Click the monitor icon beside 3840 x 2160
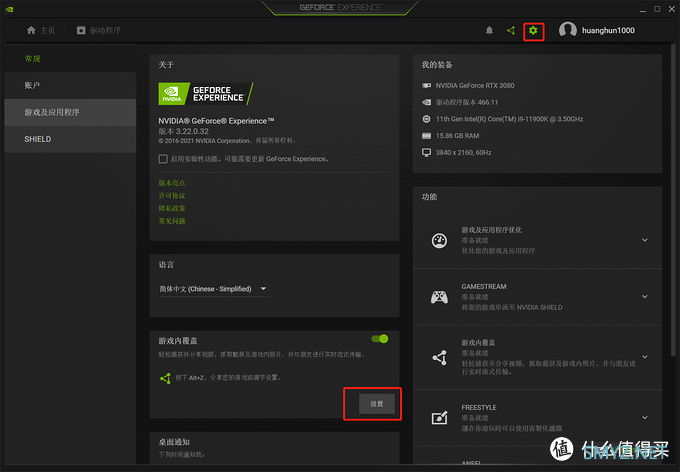The width and height of the screenshot is (680, 472). point(426,152)
